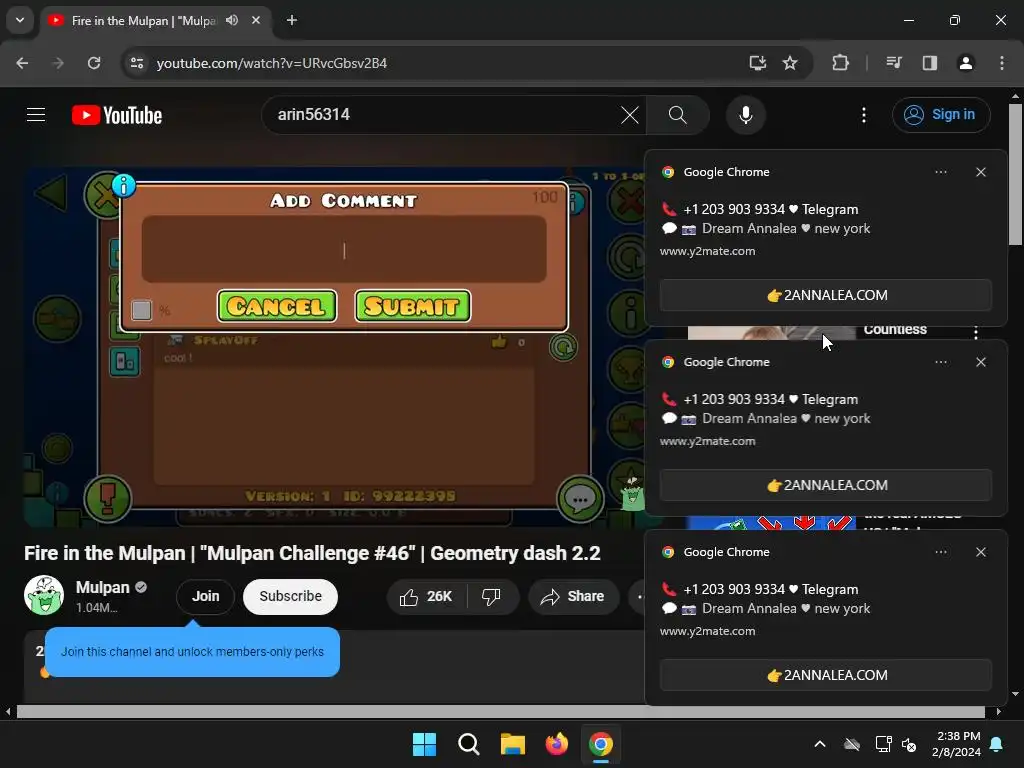Viewport: 1024px width, 768px height.
Task: Mute the tab via the speaker icon
Action: point(232,20)
